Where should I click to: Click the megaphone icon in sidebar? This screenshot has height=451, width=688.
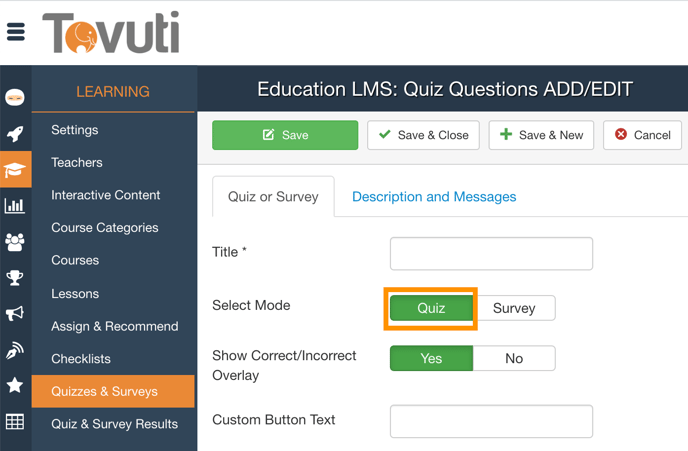[x=15, y=314]
